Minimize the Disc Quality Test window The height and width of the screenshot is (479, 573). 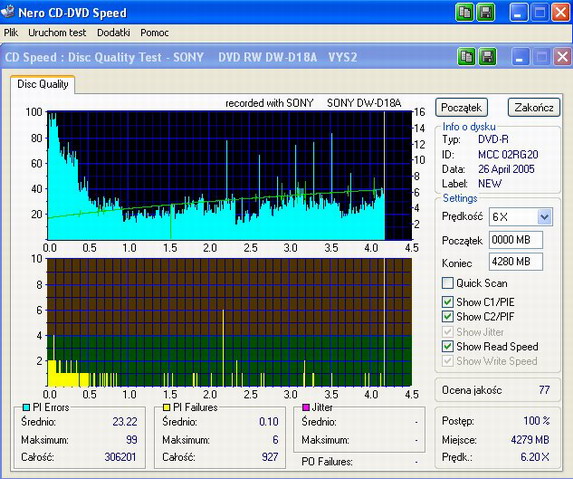coord(519,57)
